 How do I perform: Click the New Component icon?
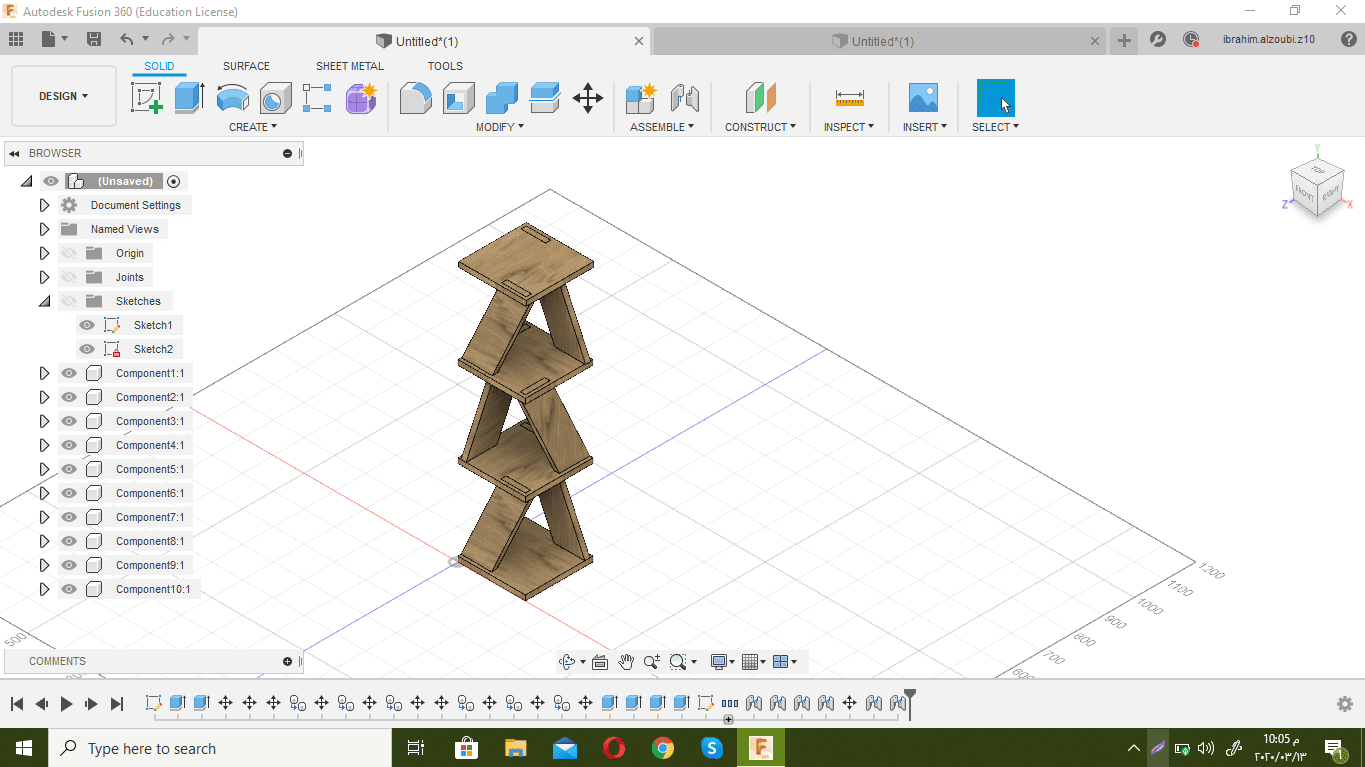(x=640, y=98)
